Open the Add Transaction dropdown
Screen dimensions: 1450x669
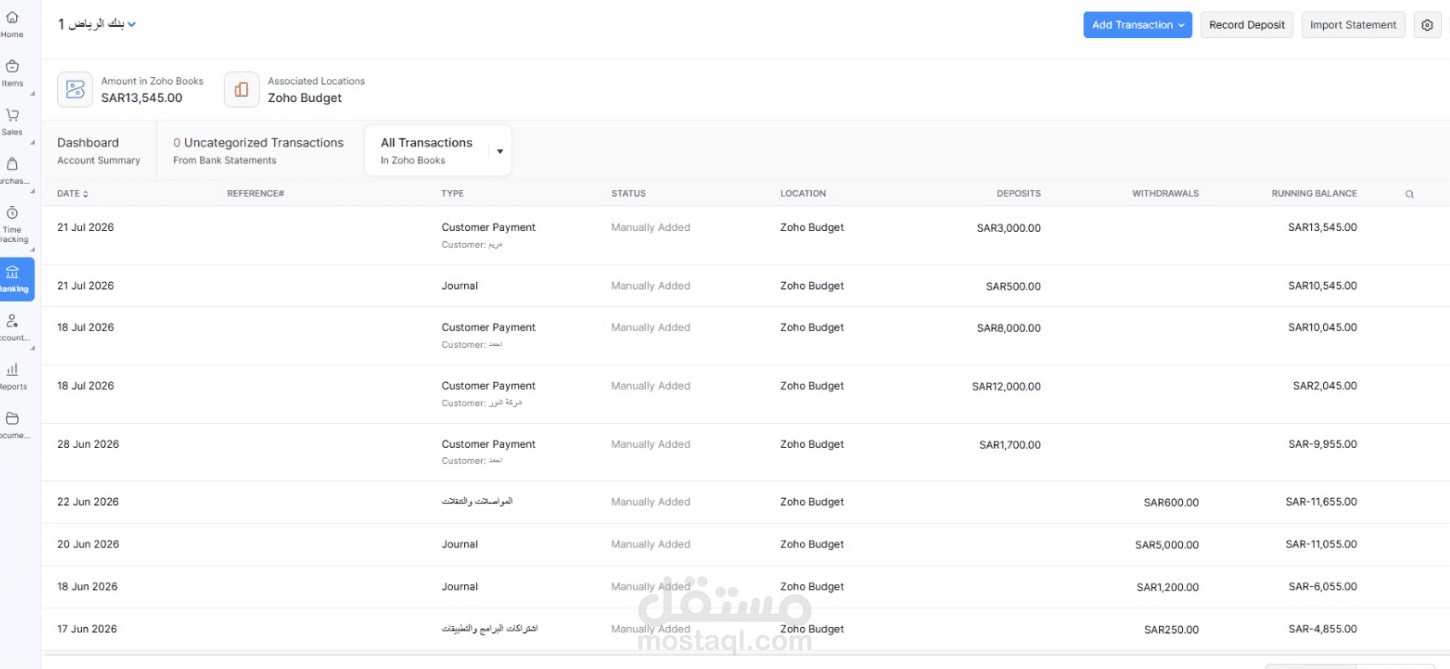click(x=1138, y=25)
